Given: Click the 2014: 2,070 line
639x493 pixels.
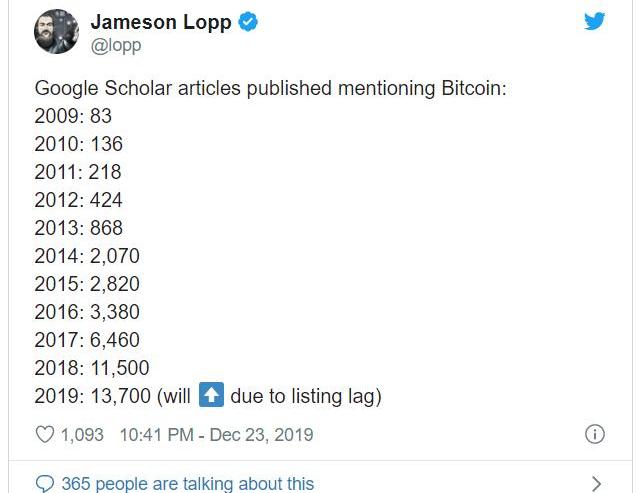Looking at the screenshot, I should click(x=87, y=256).
